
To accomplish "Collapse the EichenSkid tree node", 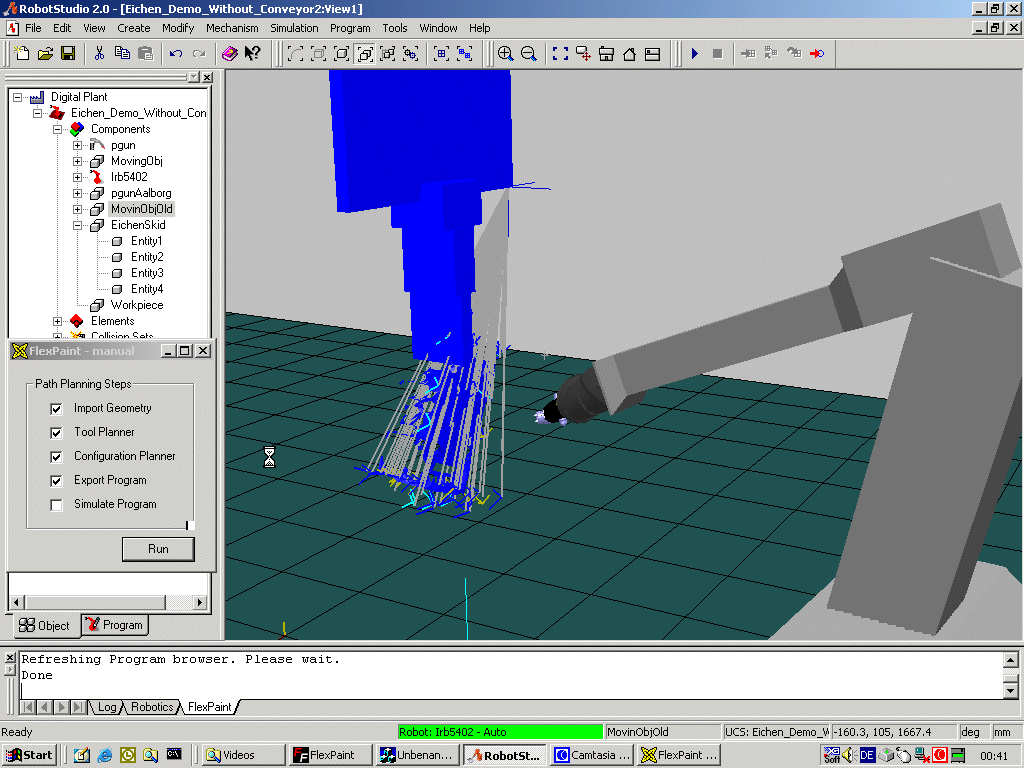I will tap(78, 225).
